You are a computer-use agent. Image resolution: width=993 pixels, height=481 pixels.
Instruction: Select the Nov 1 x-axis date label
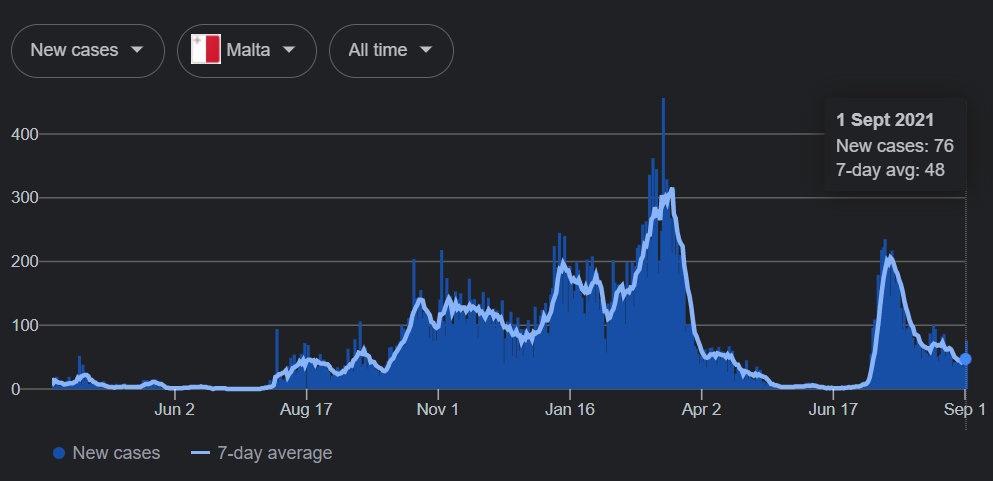(x=437, y=409)
